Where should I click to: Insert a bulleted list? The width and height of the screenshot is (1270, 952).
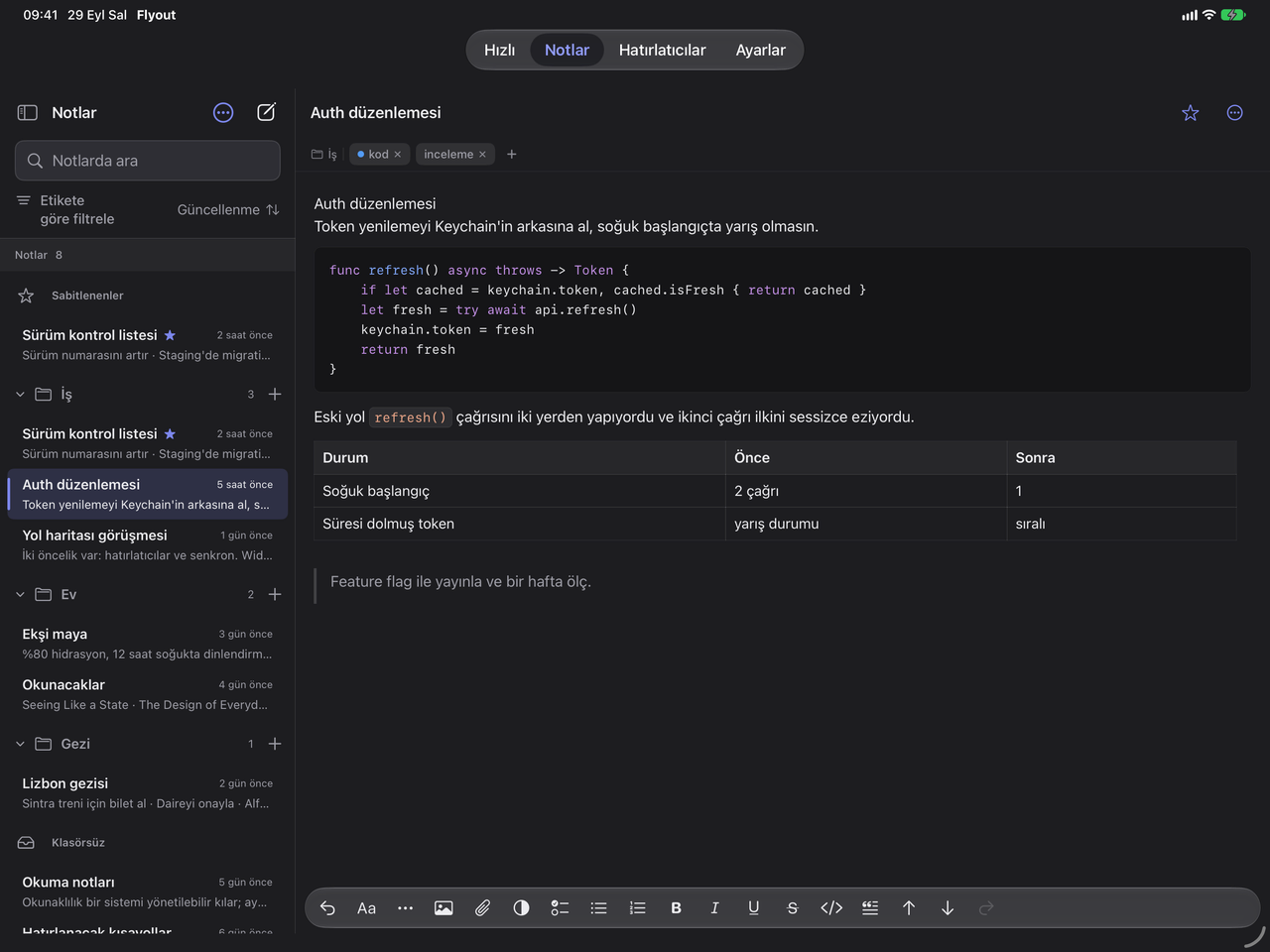click(598, 908)
